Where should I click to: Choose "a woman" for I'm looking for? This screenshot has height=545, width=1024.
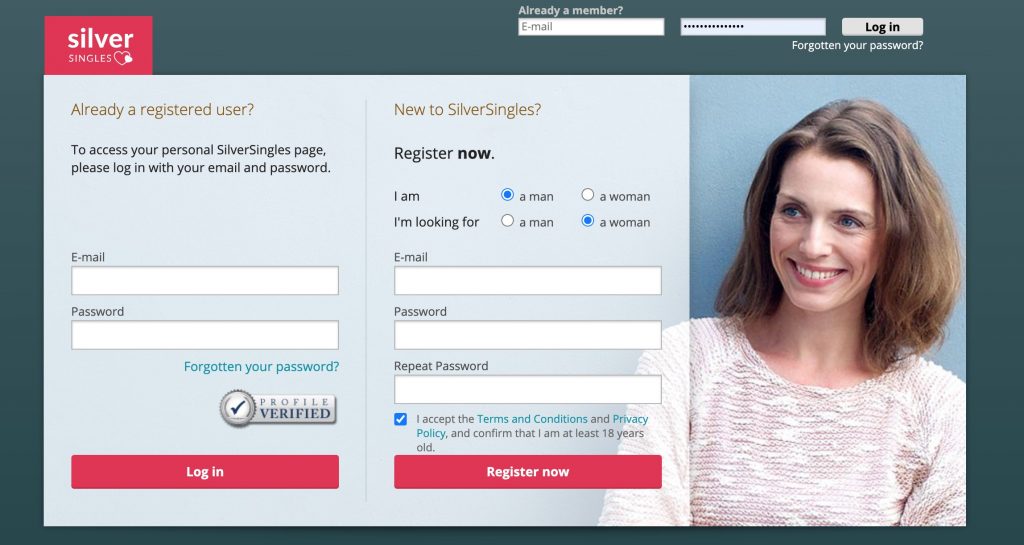pos(588,221)
